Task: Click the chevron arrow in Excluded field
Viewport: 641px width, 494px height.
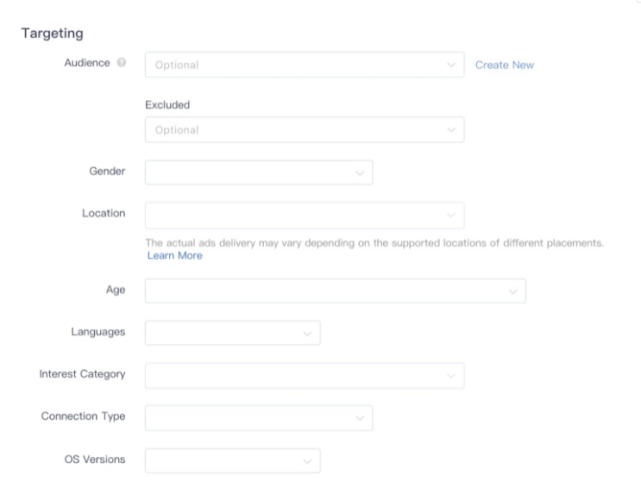Action: [451, 130]
